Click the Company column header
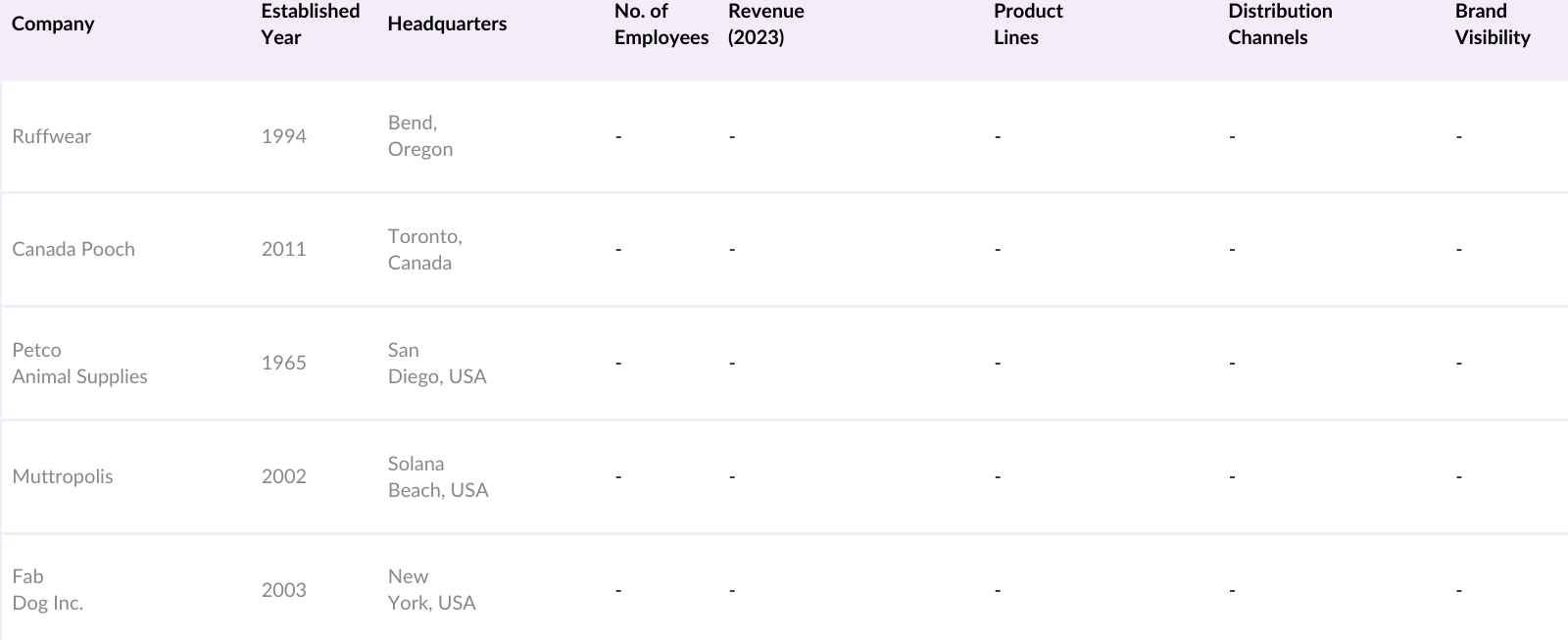The image size is (1568, 640). [x=53, y=24]
